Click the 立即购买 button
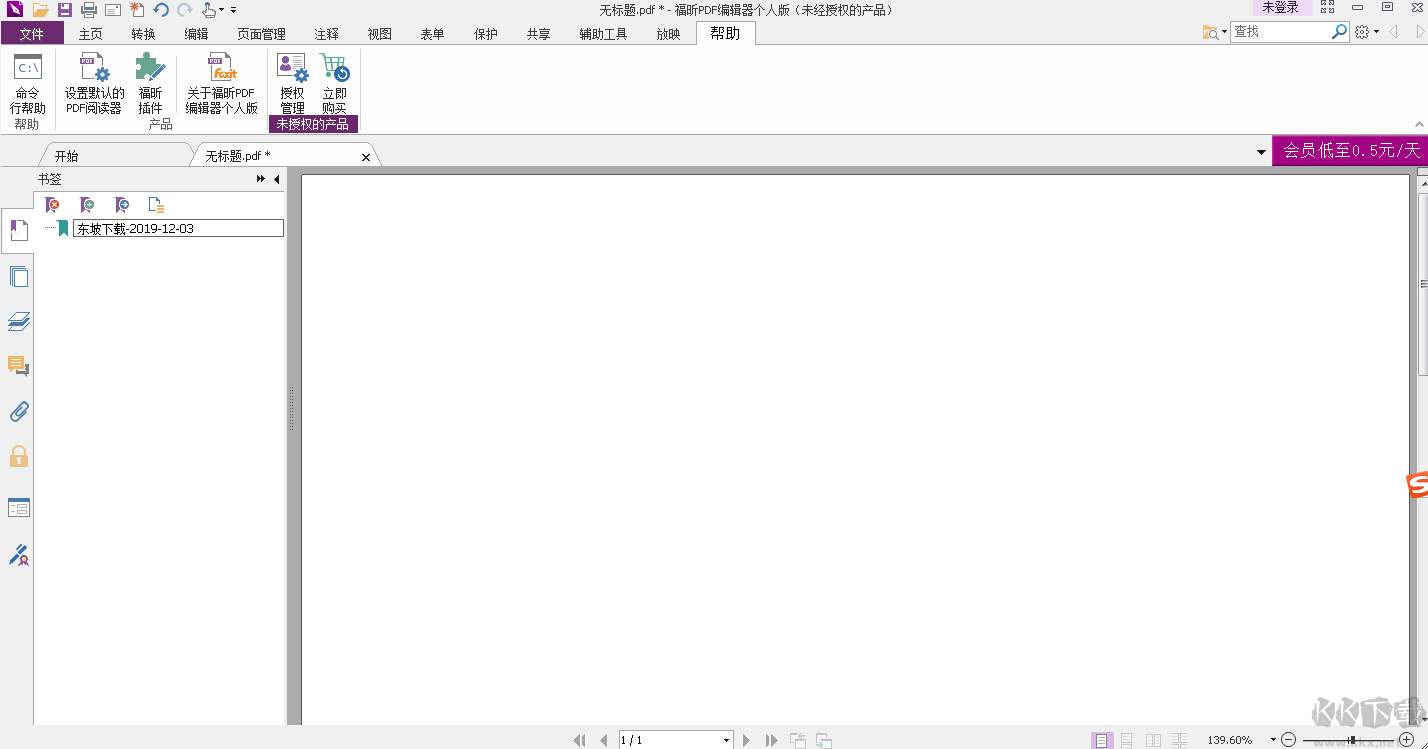1428x749 pixels. [335, 85]
